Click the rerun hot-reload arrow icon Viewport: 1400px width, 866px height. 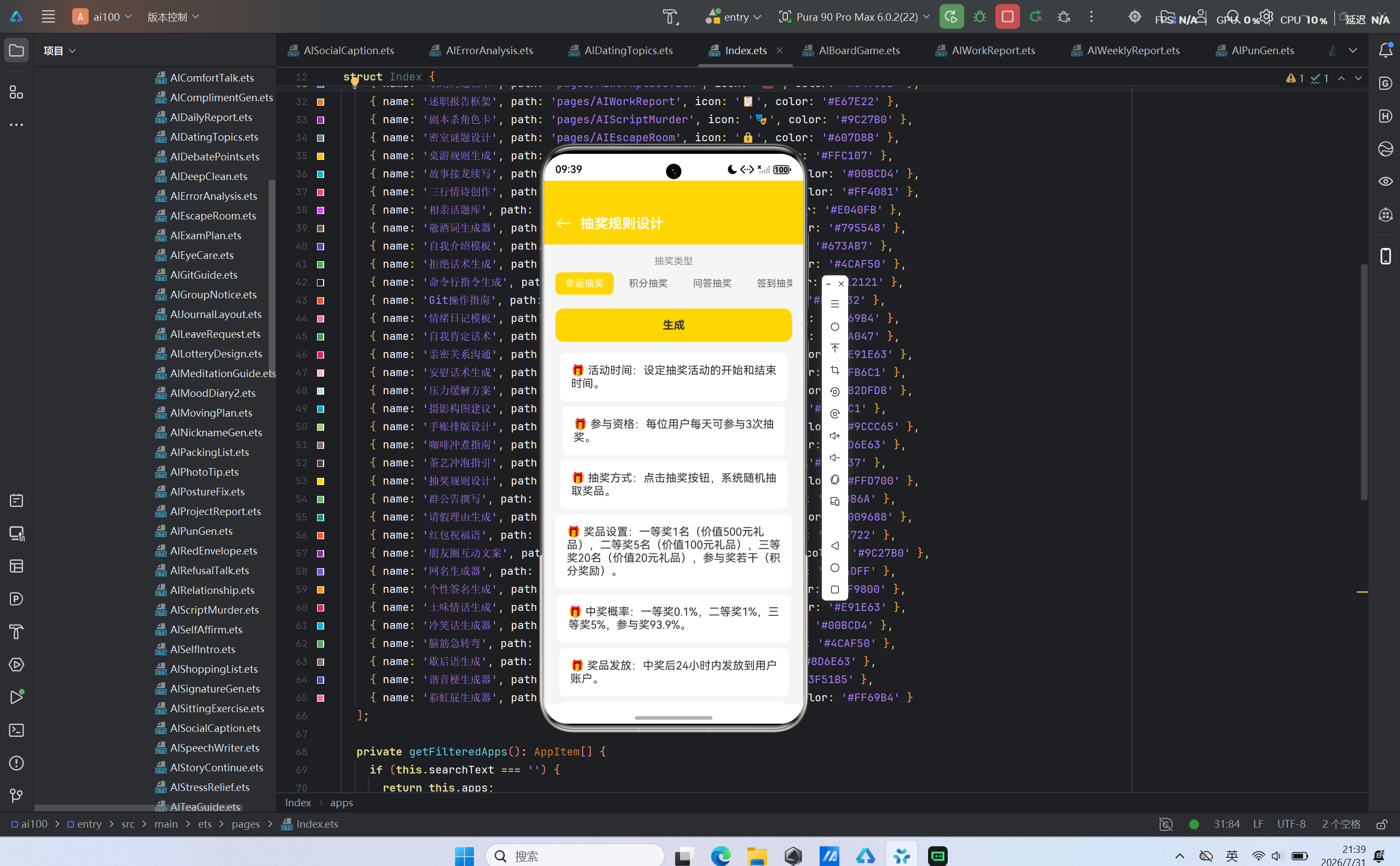click(x=1036, y=16)
